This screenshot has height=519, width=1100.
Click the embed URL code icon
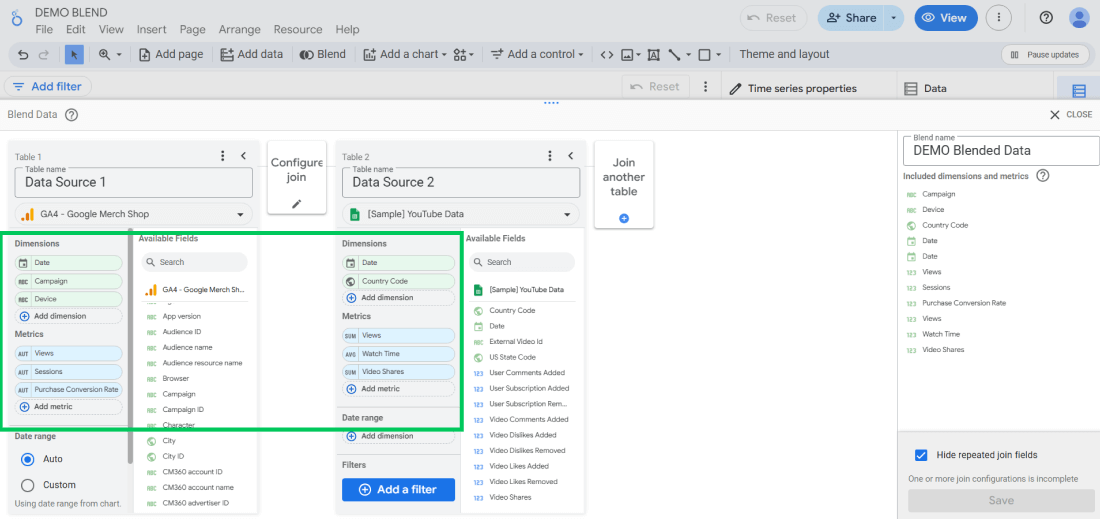point(606,55)
